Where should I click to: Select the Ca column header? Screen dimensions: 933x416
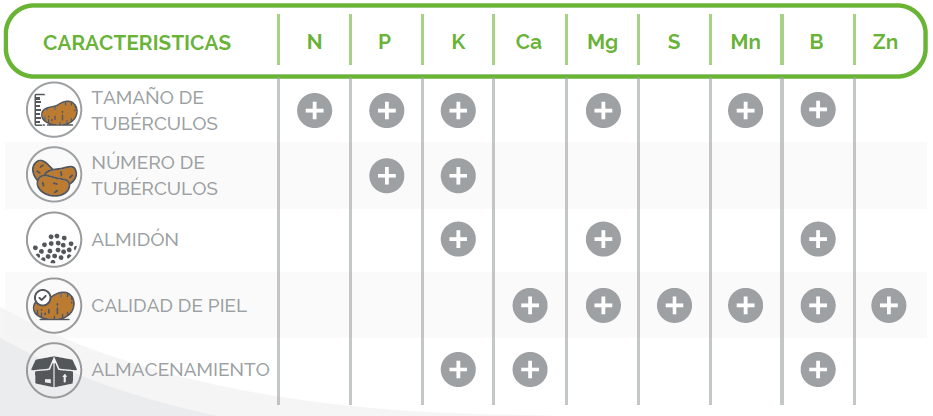tap(529, 43)
